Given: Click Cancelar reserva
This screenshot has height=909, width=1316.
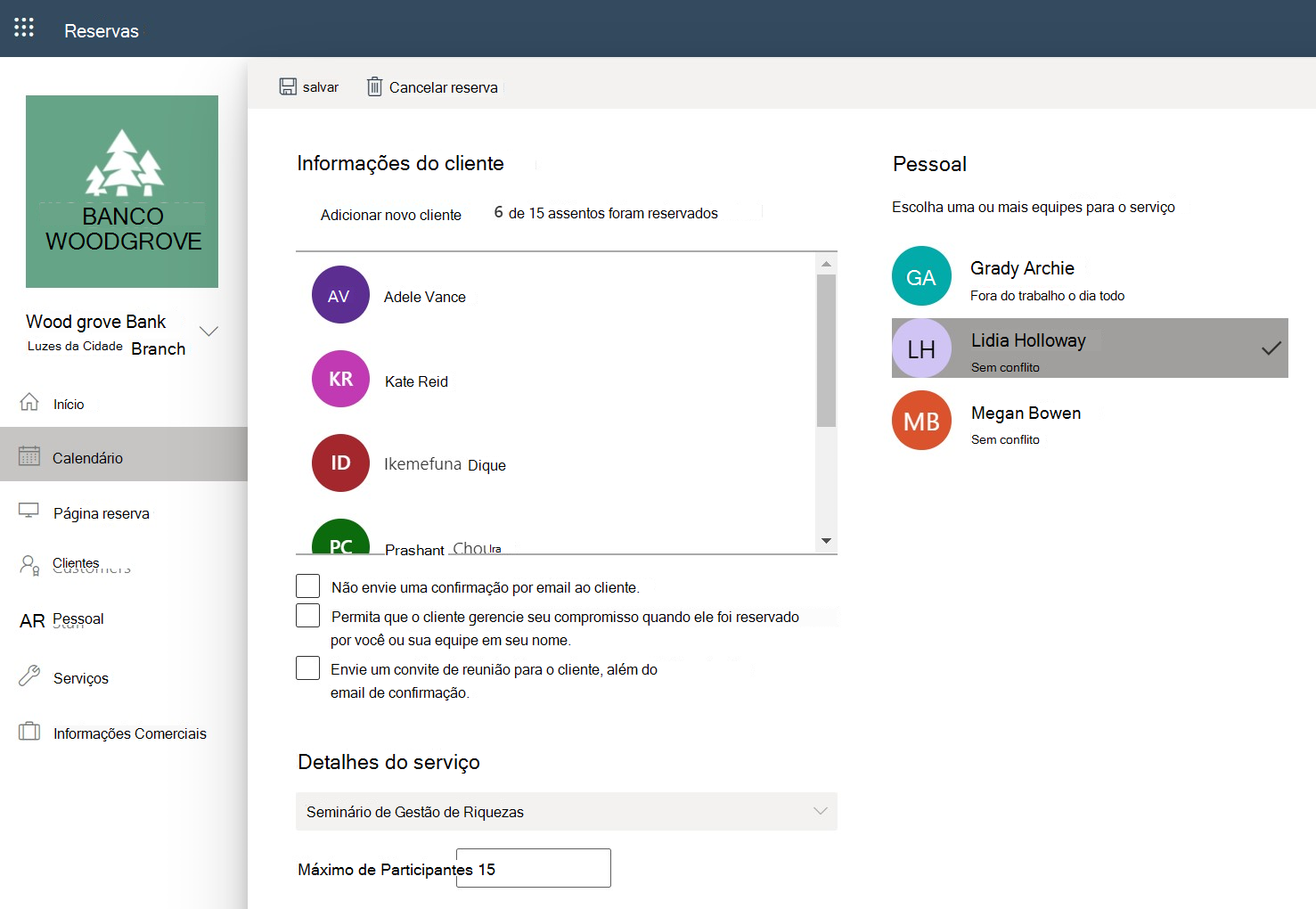Looking at the screenshot, I should (444, 87).
